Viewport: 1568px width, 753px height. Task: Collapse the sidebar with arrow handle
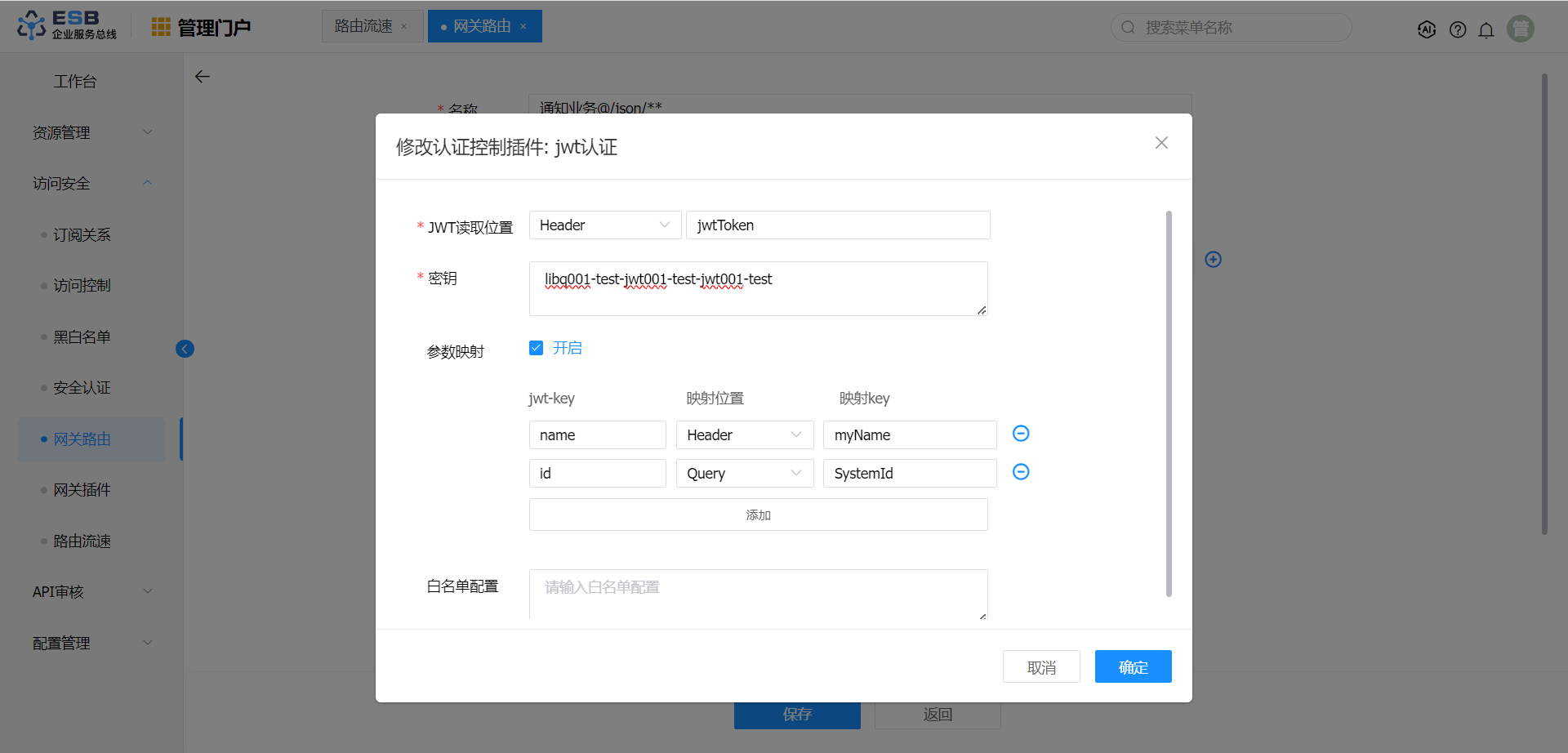coord(185,350)
